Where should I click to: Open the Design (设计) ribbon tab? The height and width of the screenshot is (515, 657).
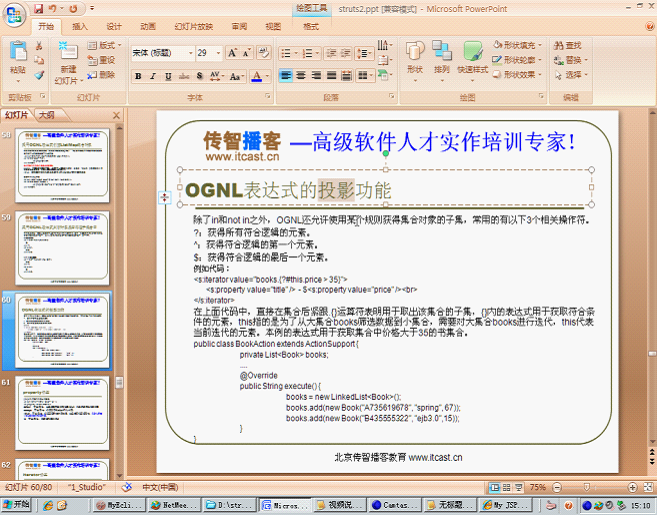click(x=114, y=27)
